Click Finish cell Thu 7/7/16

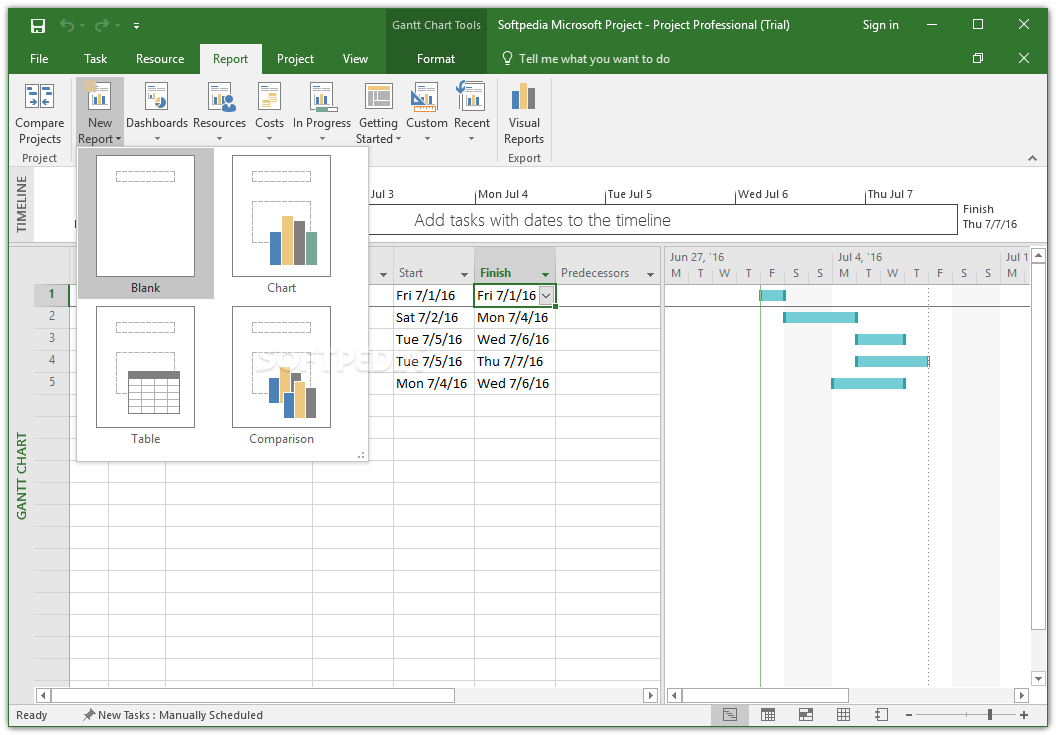tap(515, 361)
